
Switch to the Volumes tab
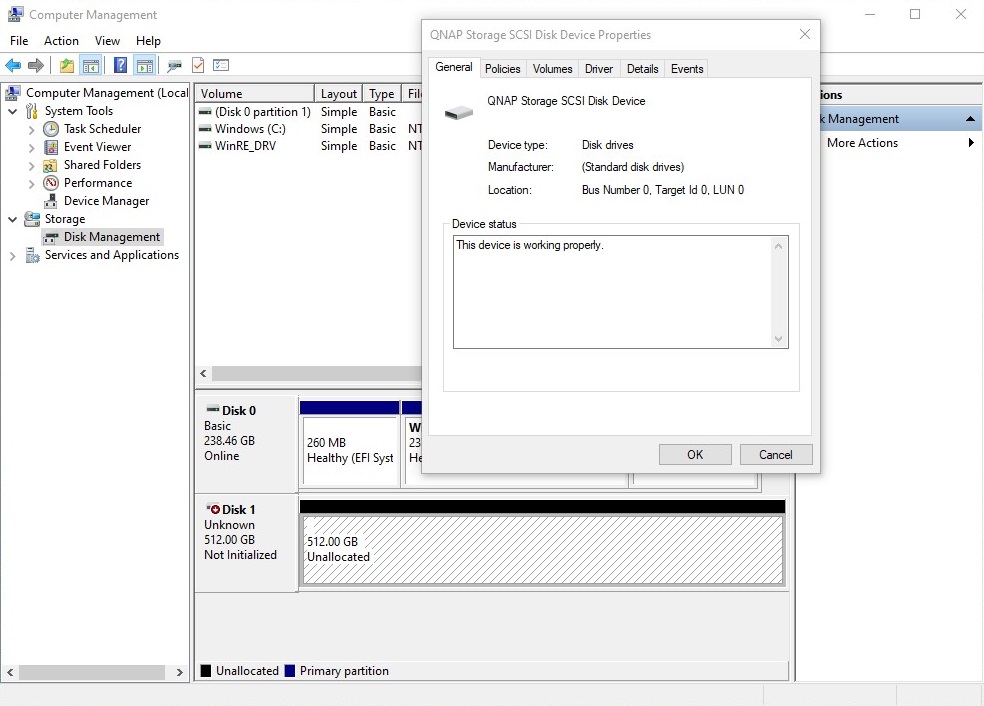pyautogui.click(x=552, y=69)
